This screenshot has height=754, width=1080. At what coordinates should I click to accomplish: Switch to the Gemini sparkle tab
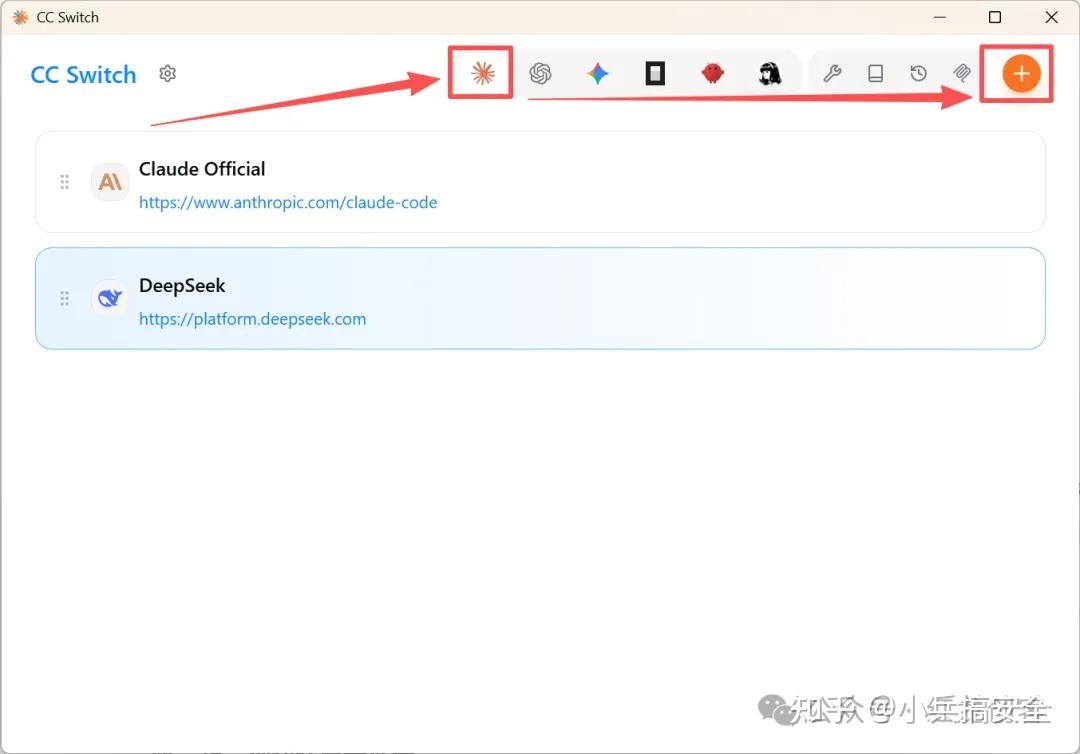pyautogui.click(x=598, y=73)
